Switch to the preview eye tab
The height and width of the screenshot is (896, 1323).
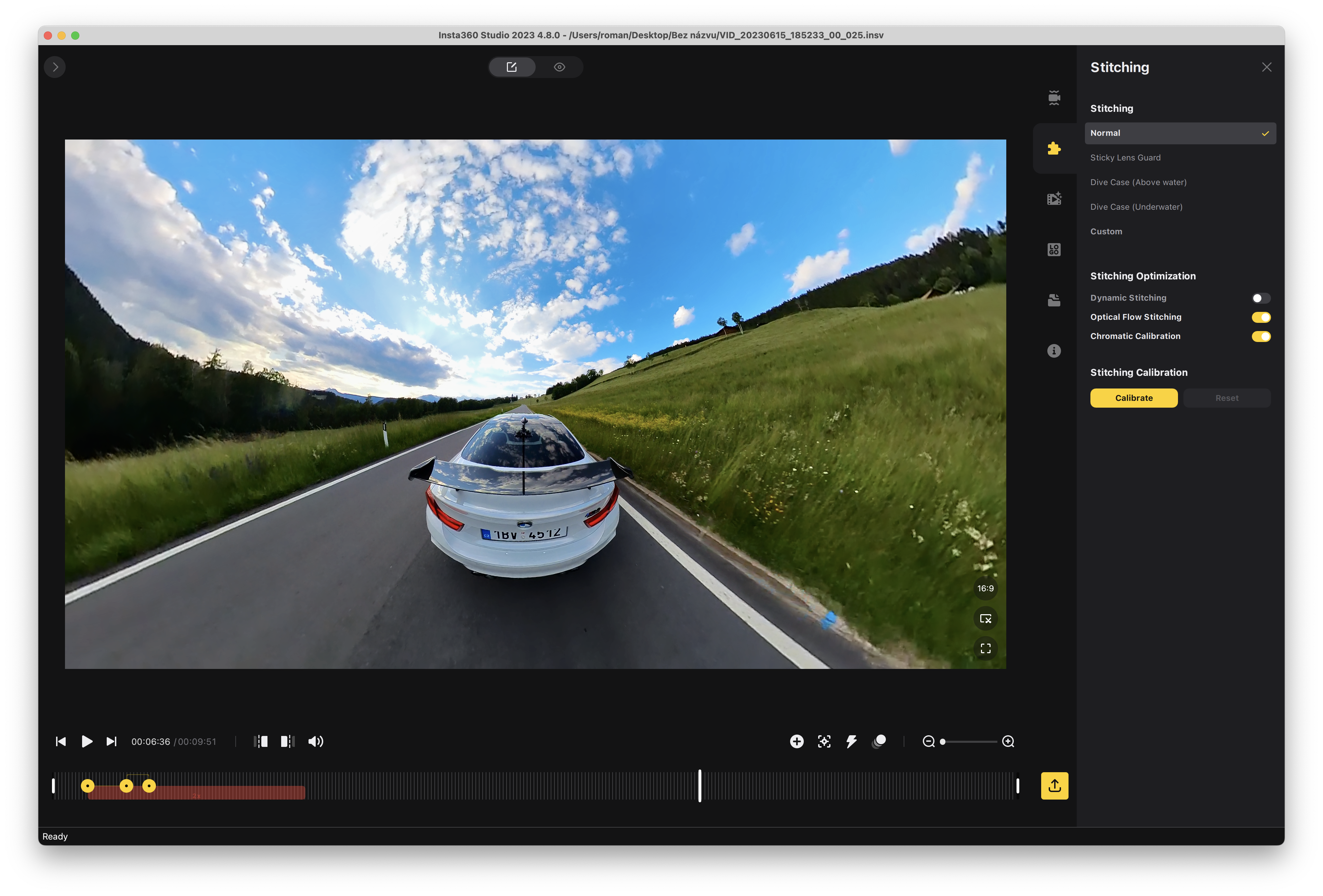(559, 67)
